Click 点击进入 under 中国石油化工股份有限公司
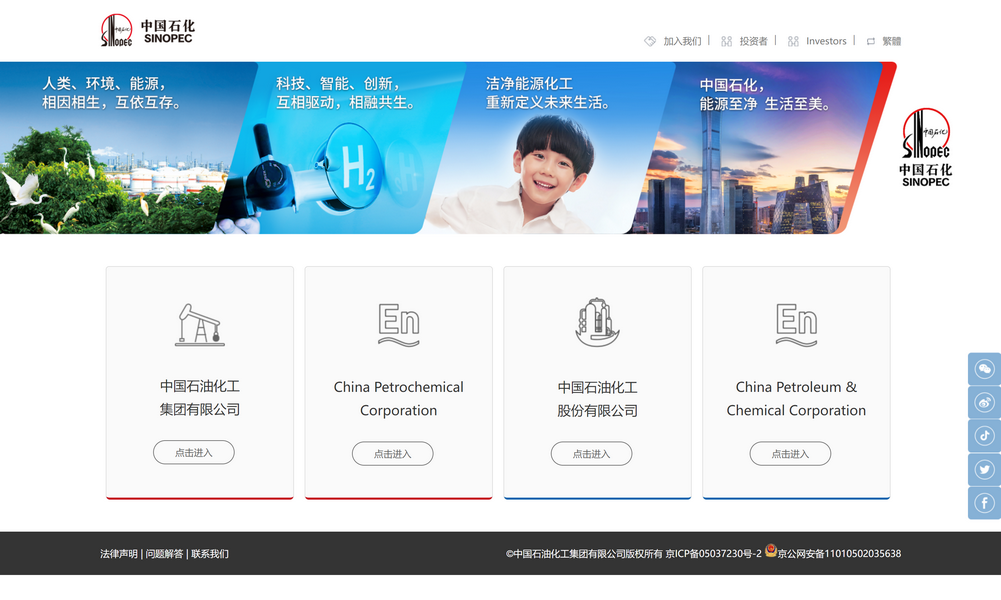 point(591,454)
